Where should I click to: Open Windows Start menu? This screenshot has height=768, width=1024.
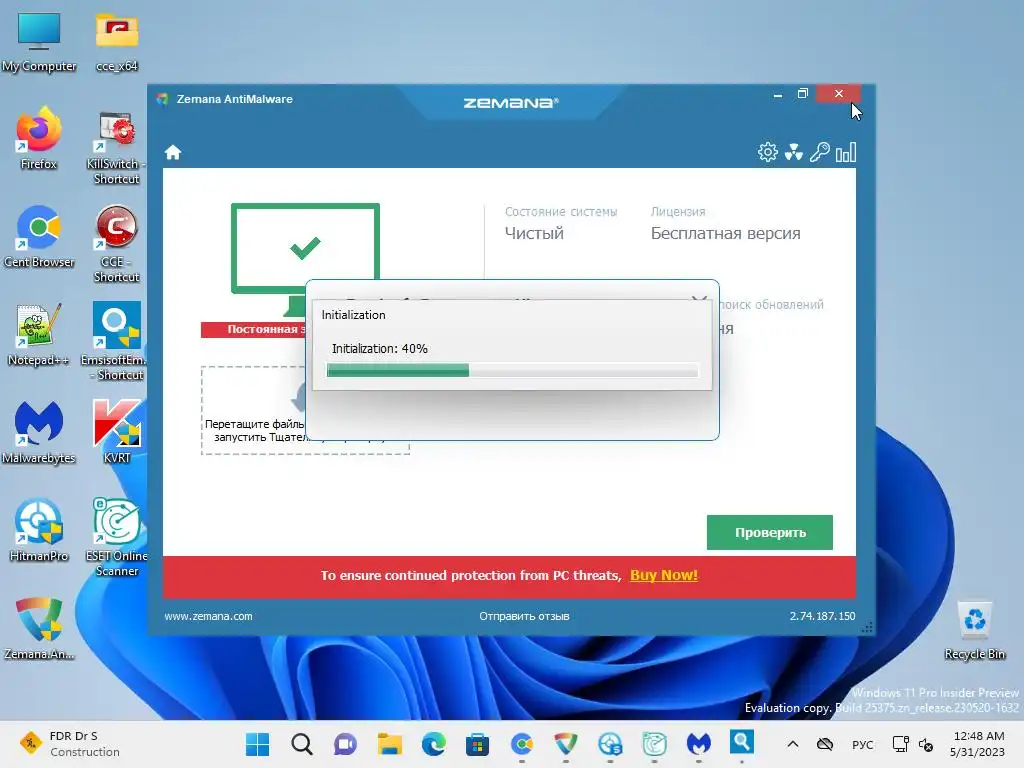point(257,744)
